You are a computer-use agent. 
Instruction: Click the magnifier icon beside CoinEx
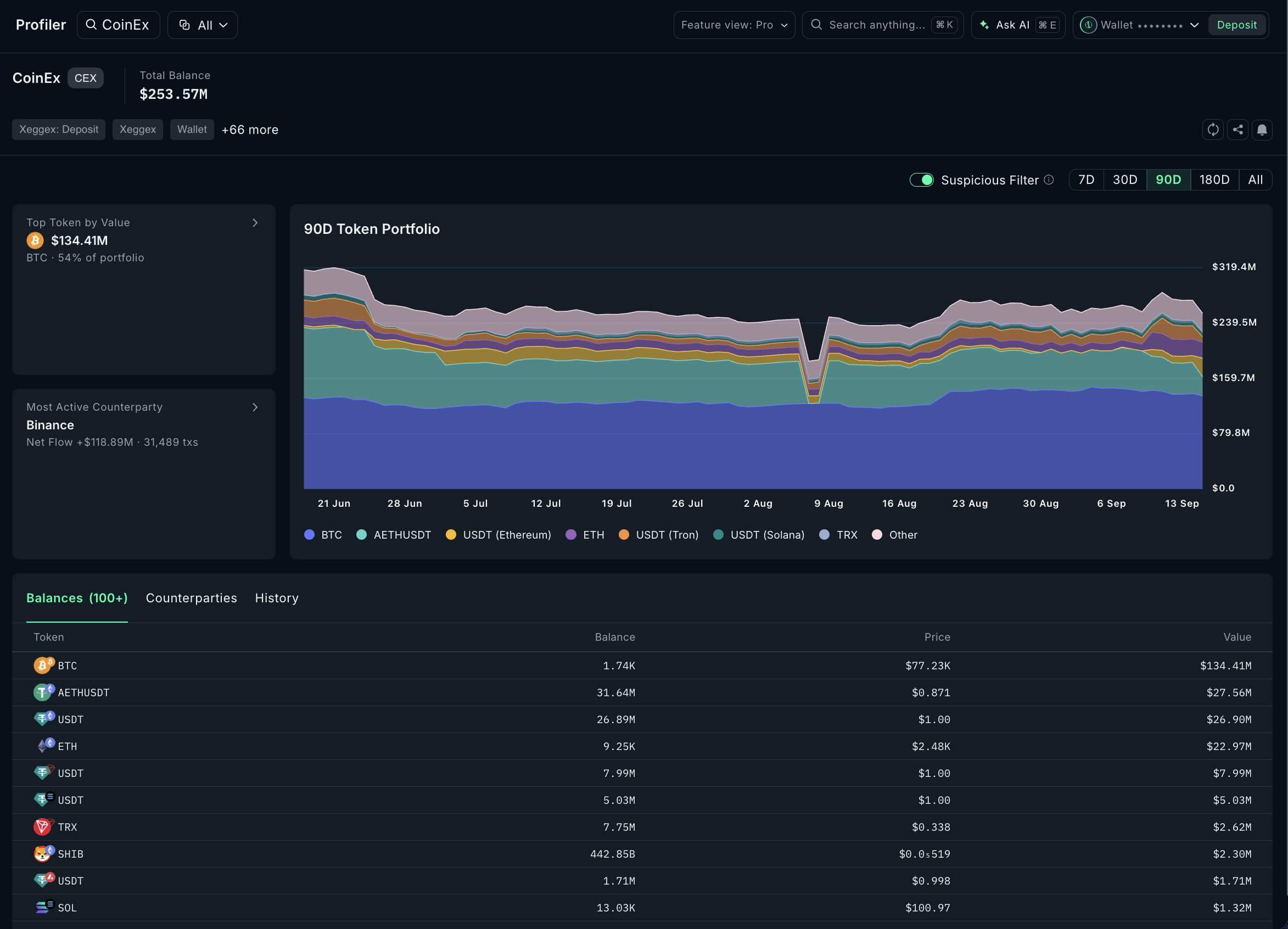91,24
